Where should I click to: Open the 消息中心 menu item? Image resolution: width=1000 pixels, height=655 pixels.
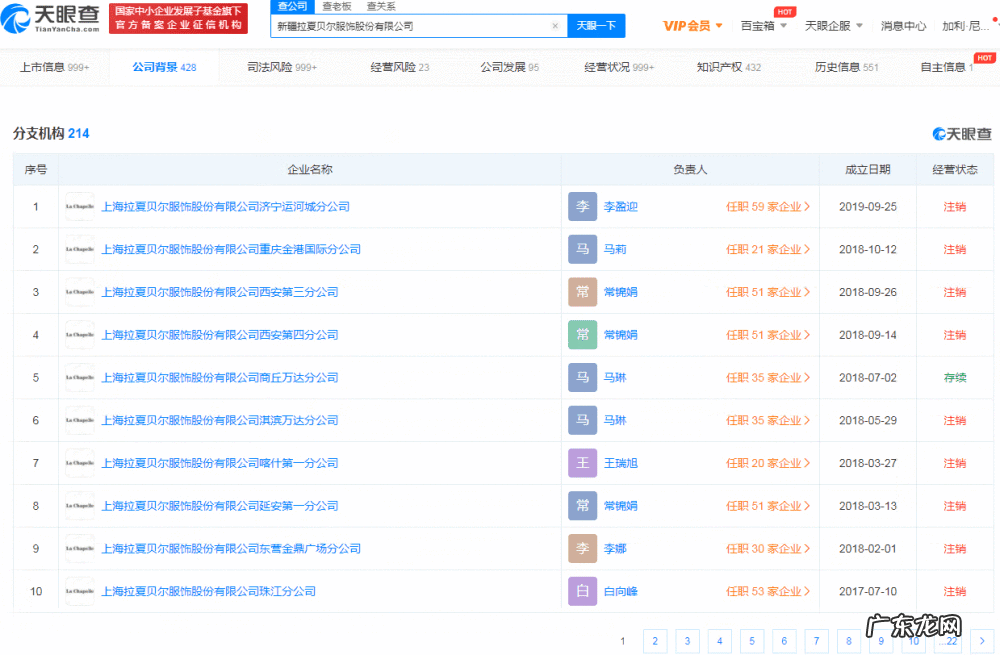903,26
